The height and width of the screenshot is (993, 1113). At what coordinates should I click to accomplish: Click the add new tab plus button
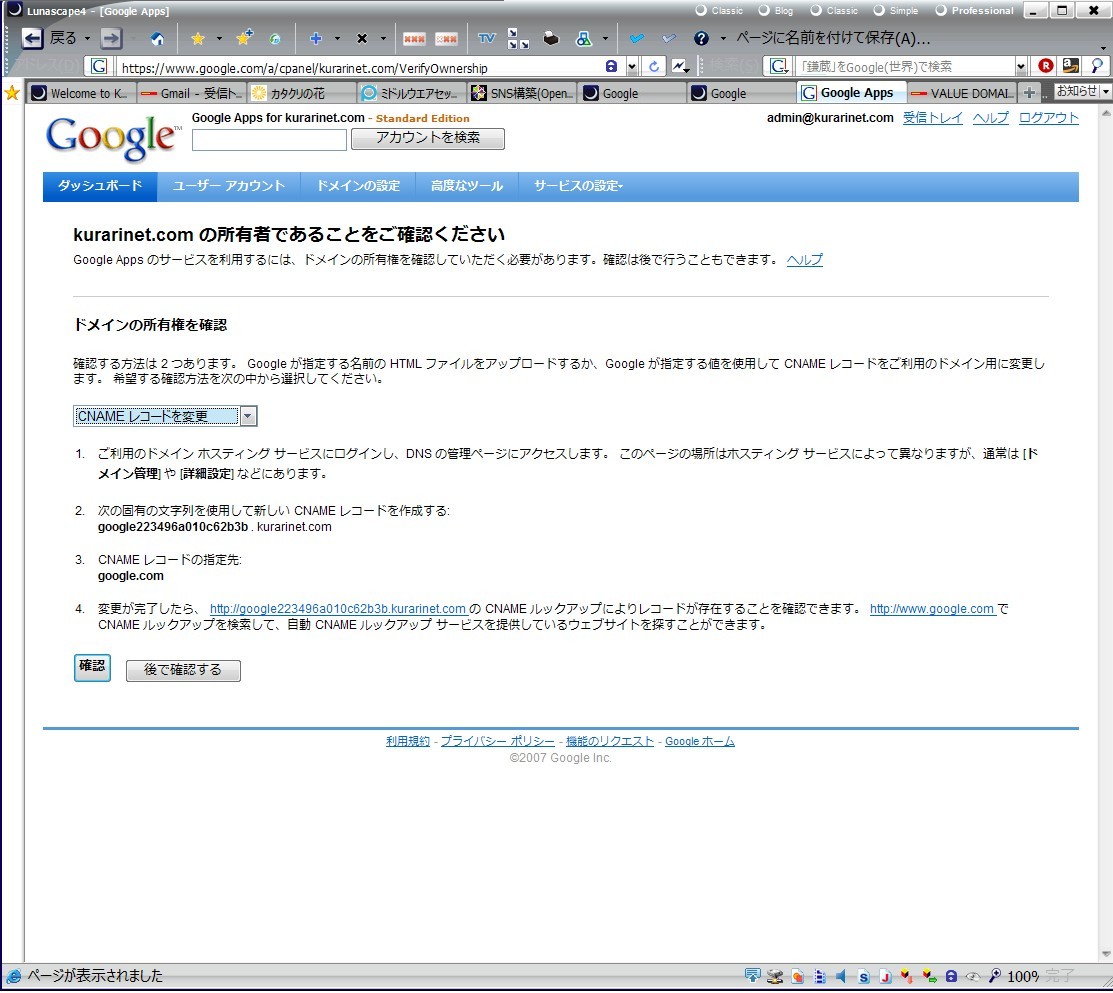pyautogui.click(x=1029, y=93)
